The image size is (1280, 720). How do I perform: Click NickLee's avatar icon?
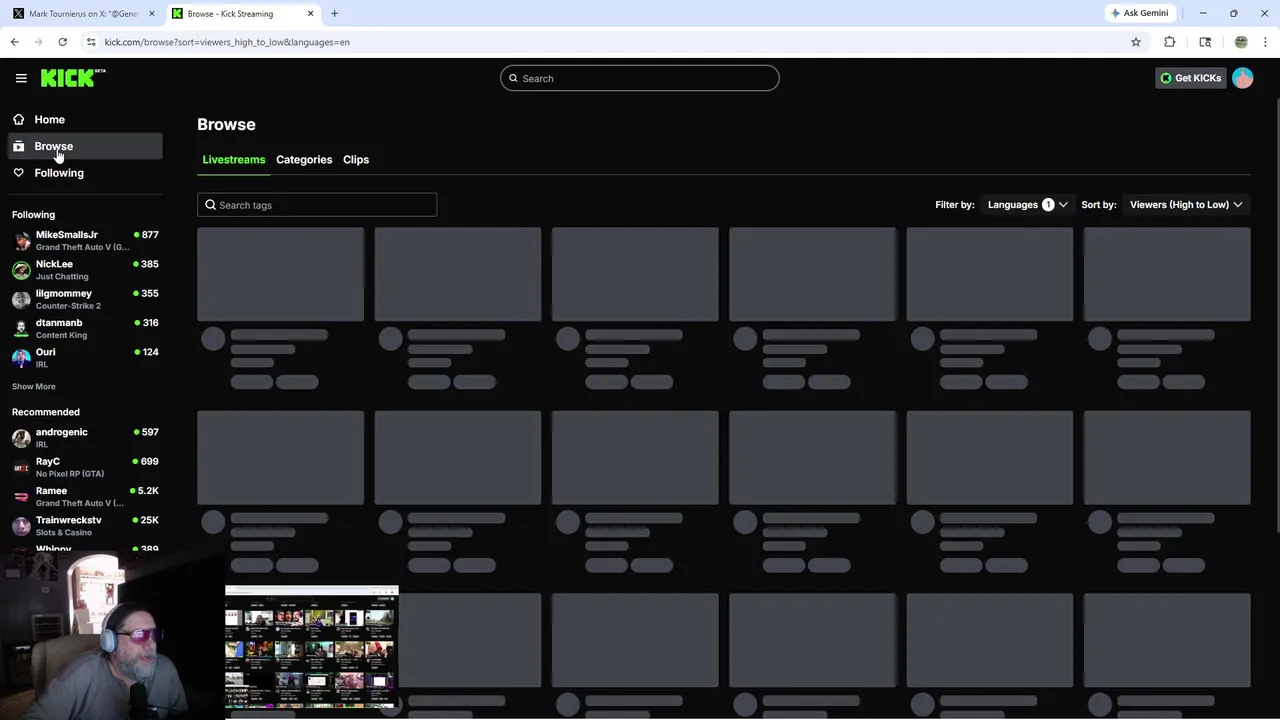pos(21,270)
